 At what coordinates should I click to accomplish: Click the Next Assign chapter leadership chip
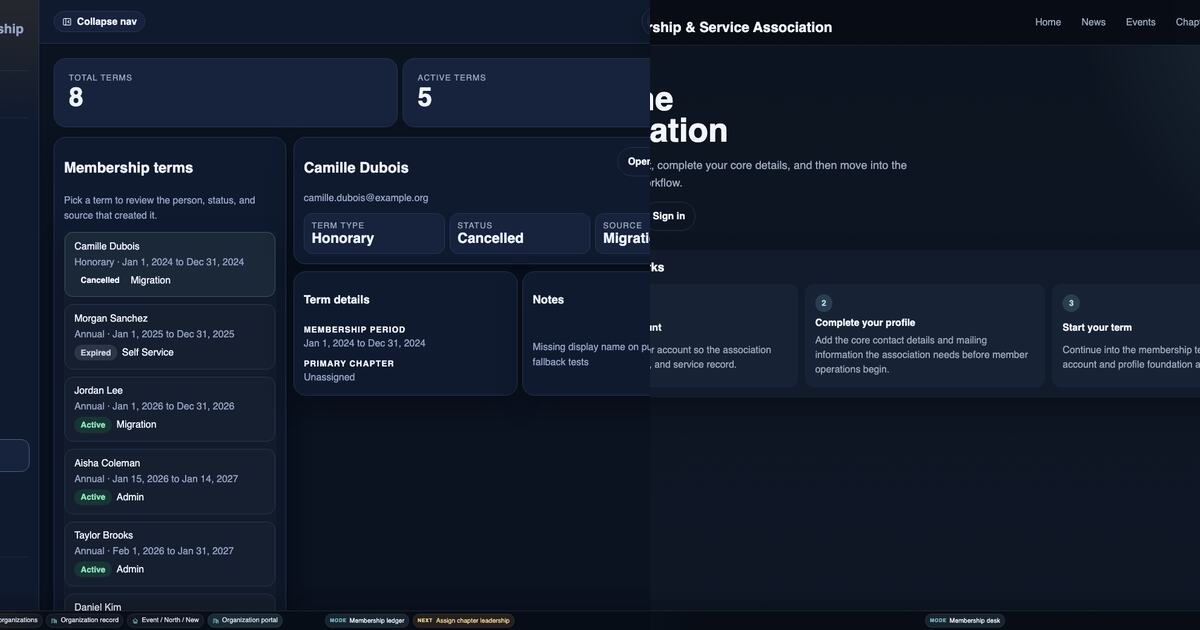pos(463,620)
